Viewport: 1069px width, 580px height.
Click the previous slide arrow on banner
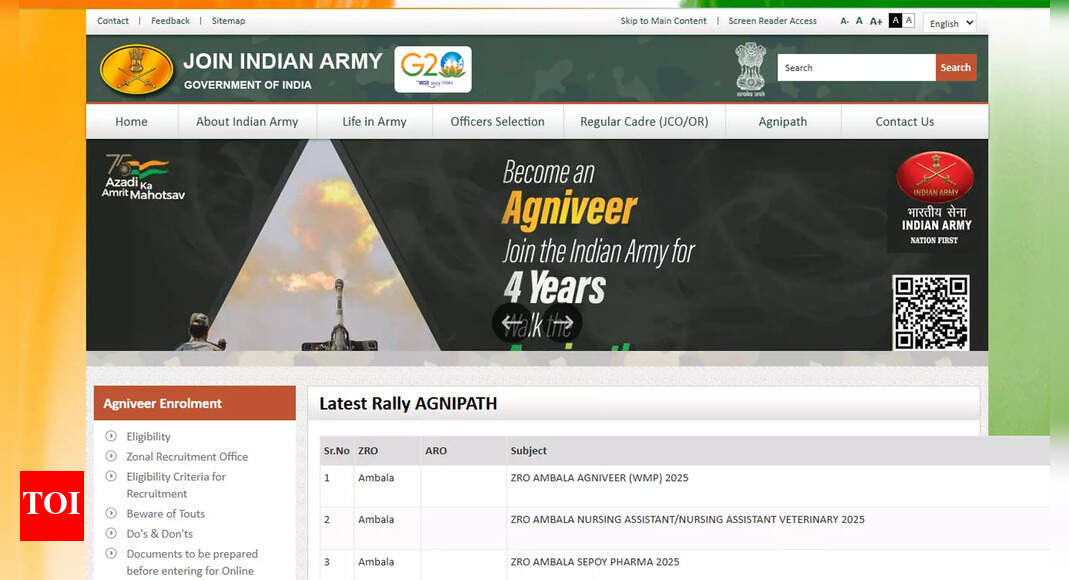tap(511, 323)
